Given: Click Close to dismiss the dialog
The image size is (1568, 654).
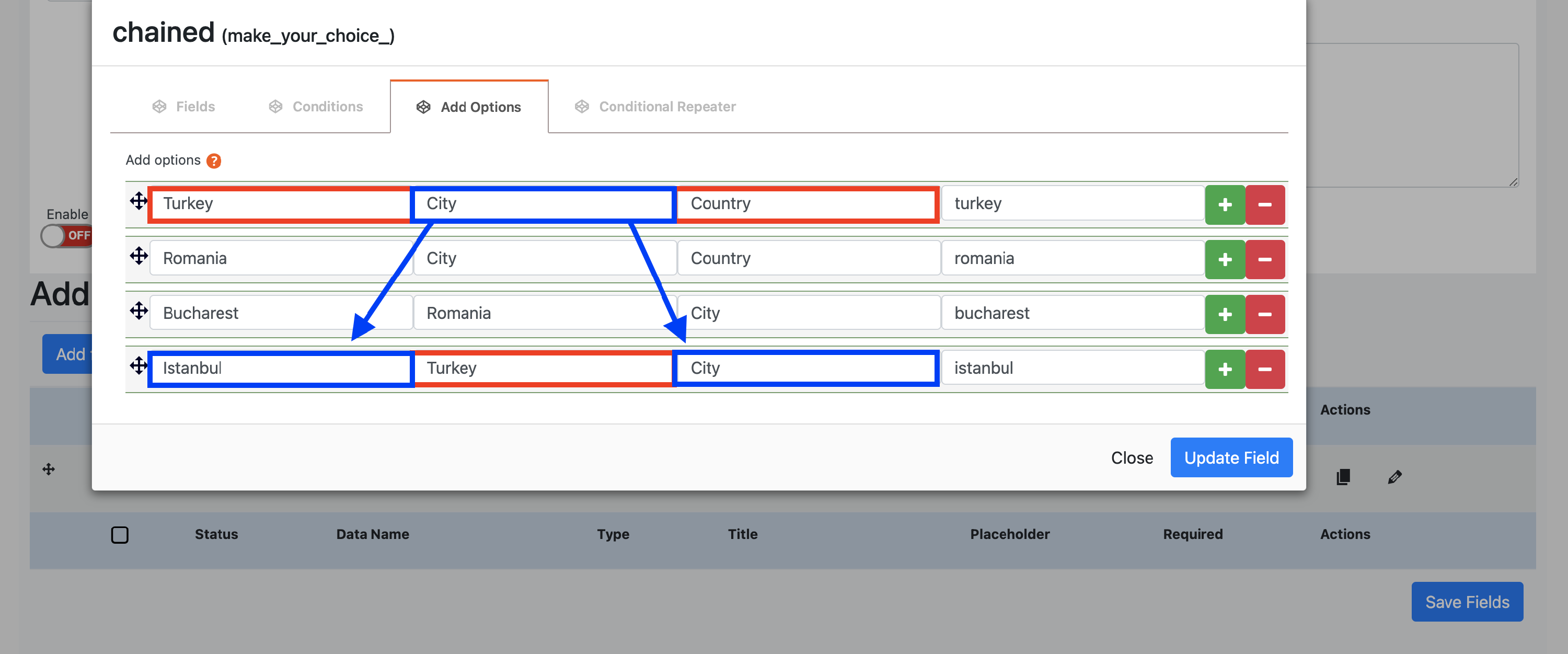Looking at the screenshot, I should tap(1132, 457).
